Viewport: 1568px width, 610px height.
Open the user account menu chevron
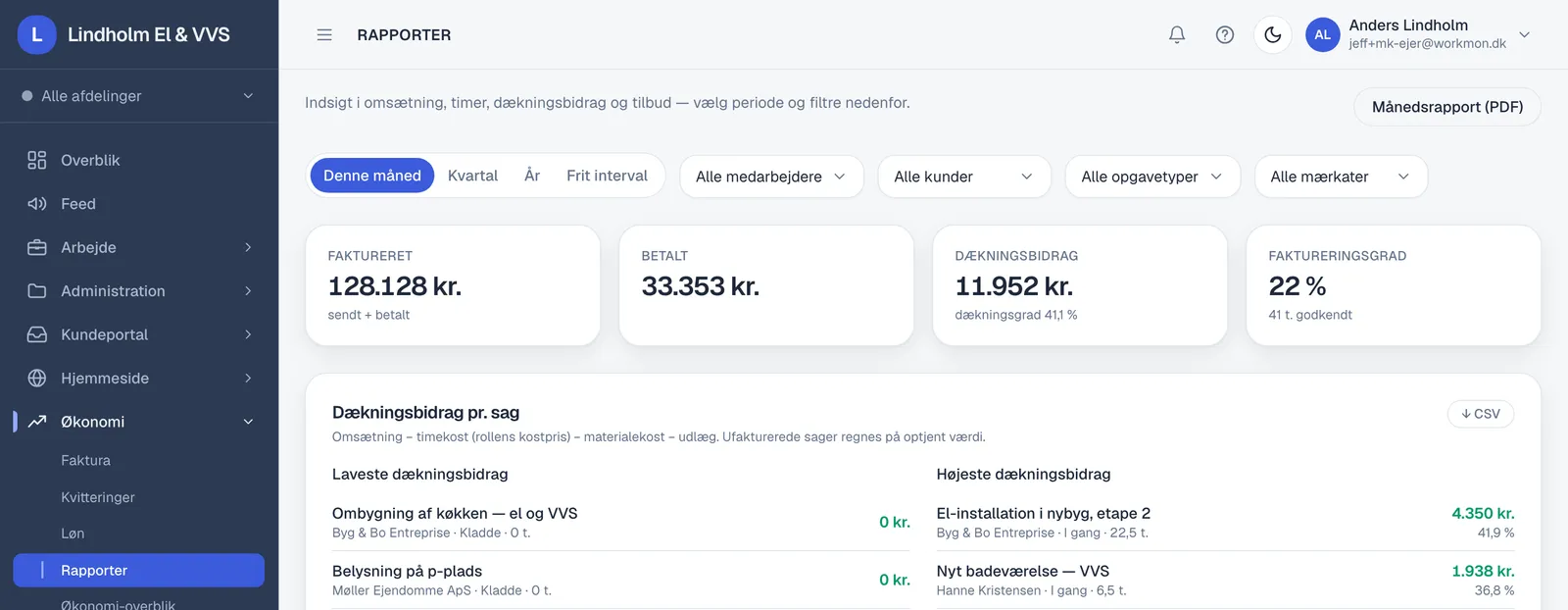point(1524,35)
